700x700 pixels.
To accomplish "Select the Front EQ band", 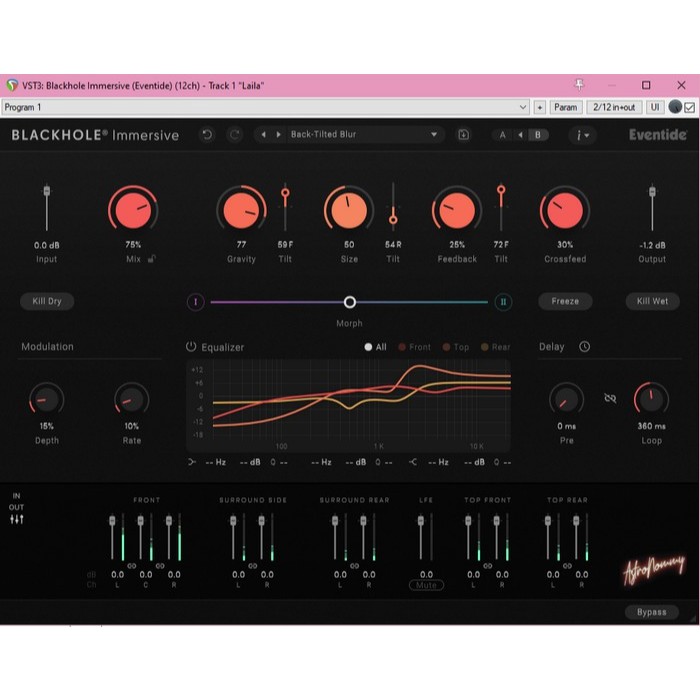I will tap(414, 347).
